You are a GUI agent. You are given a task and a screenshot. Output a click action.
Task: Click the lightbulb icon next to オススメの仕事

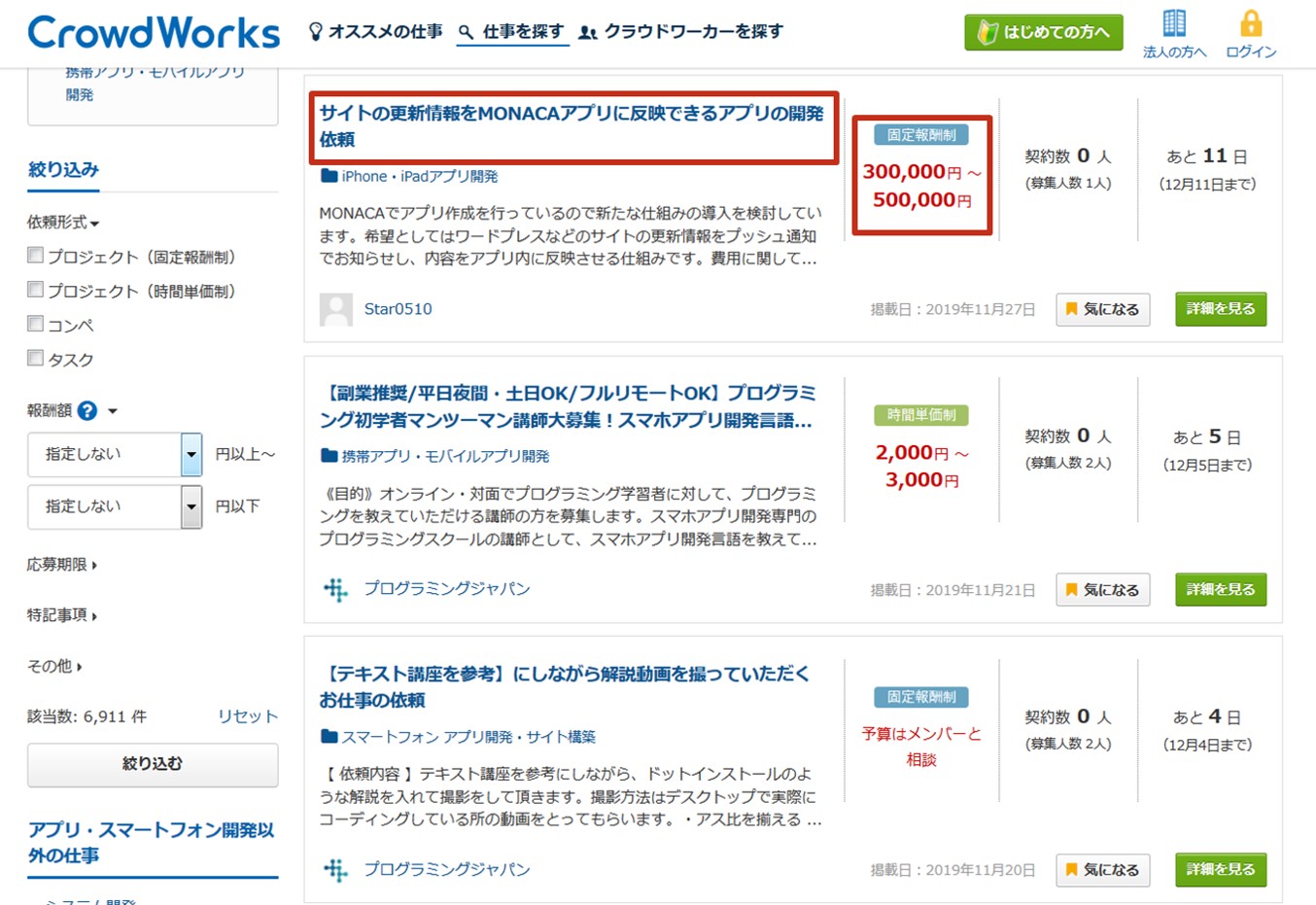point(315,32)
